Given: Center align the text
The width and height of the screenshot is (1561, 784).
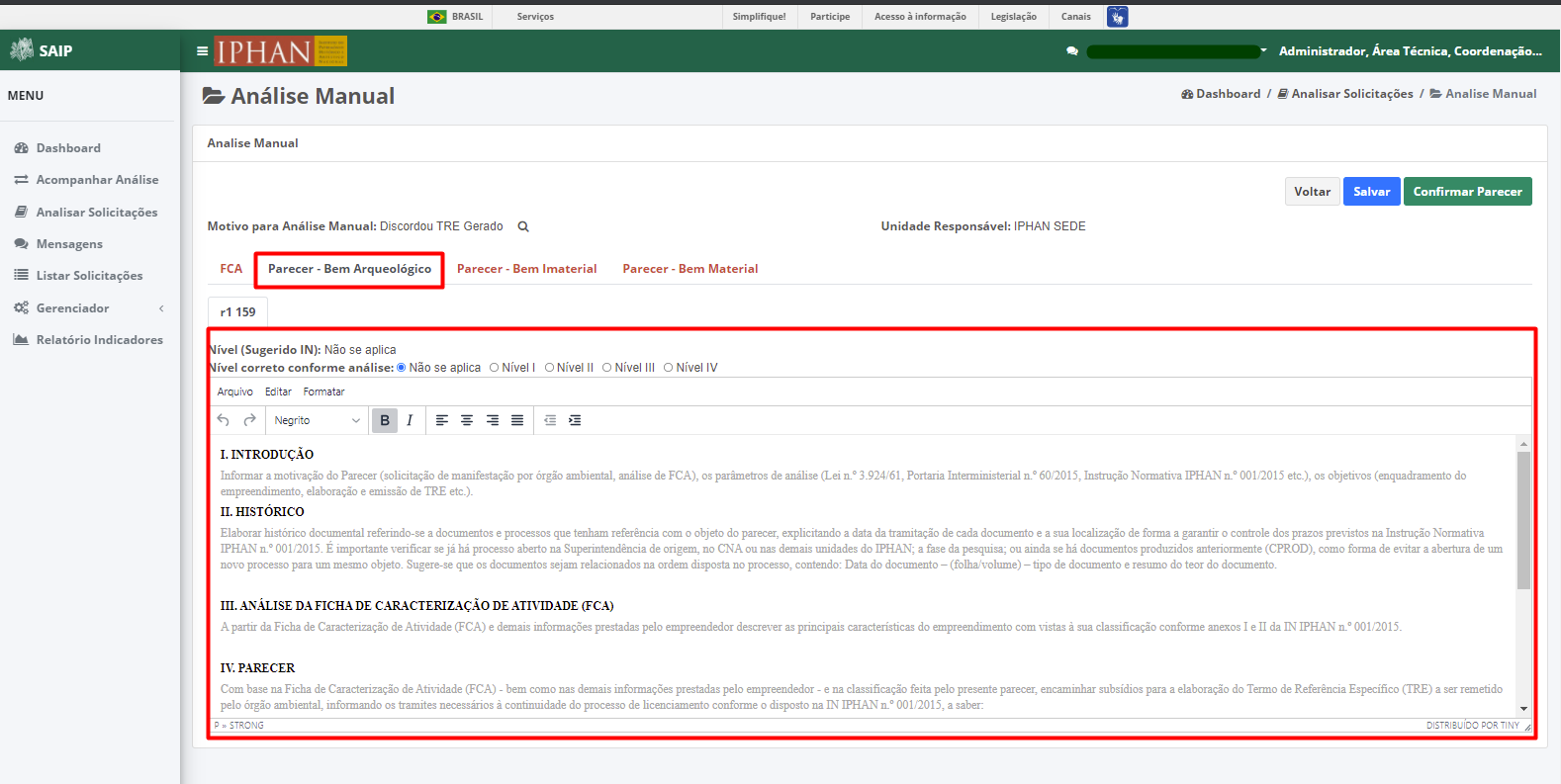Looking at the screenshot, I should (467, 420).
